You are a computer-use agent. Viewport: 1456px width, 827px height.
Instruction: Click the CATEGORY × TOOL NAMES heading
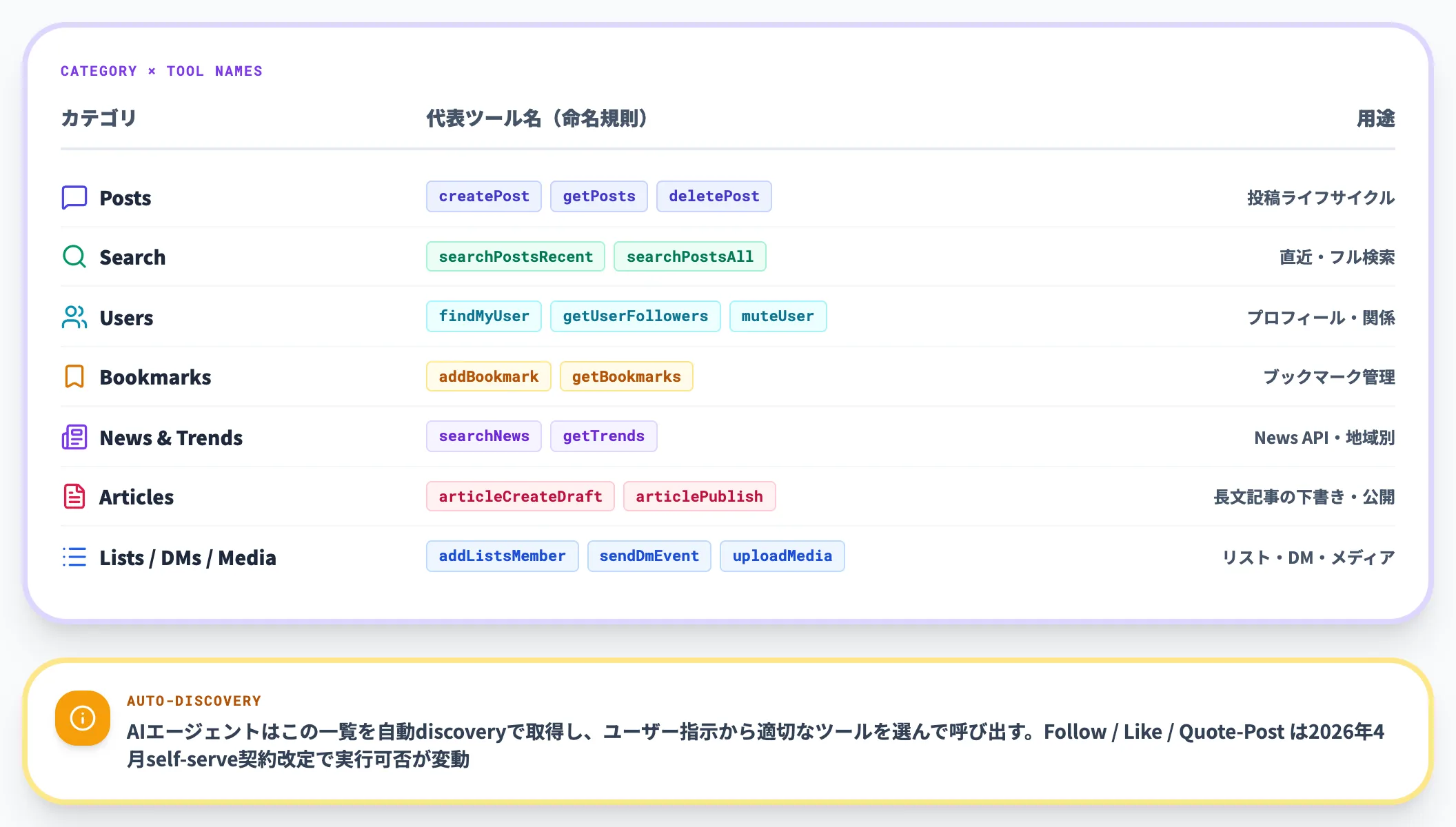coord(161,71)
